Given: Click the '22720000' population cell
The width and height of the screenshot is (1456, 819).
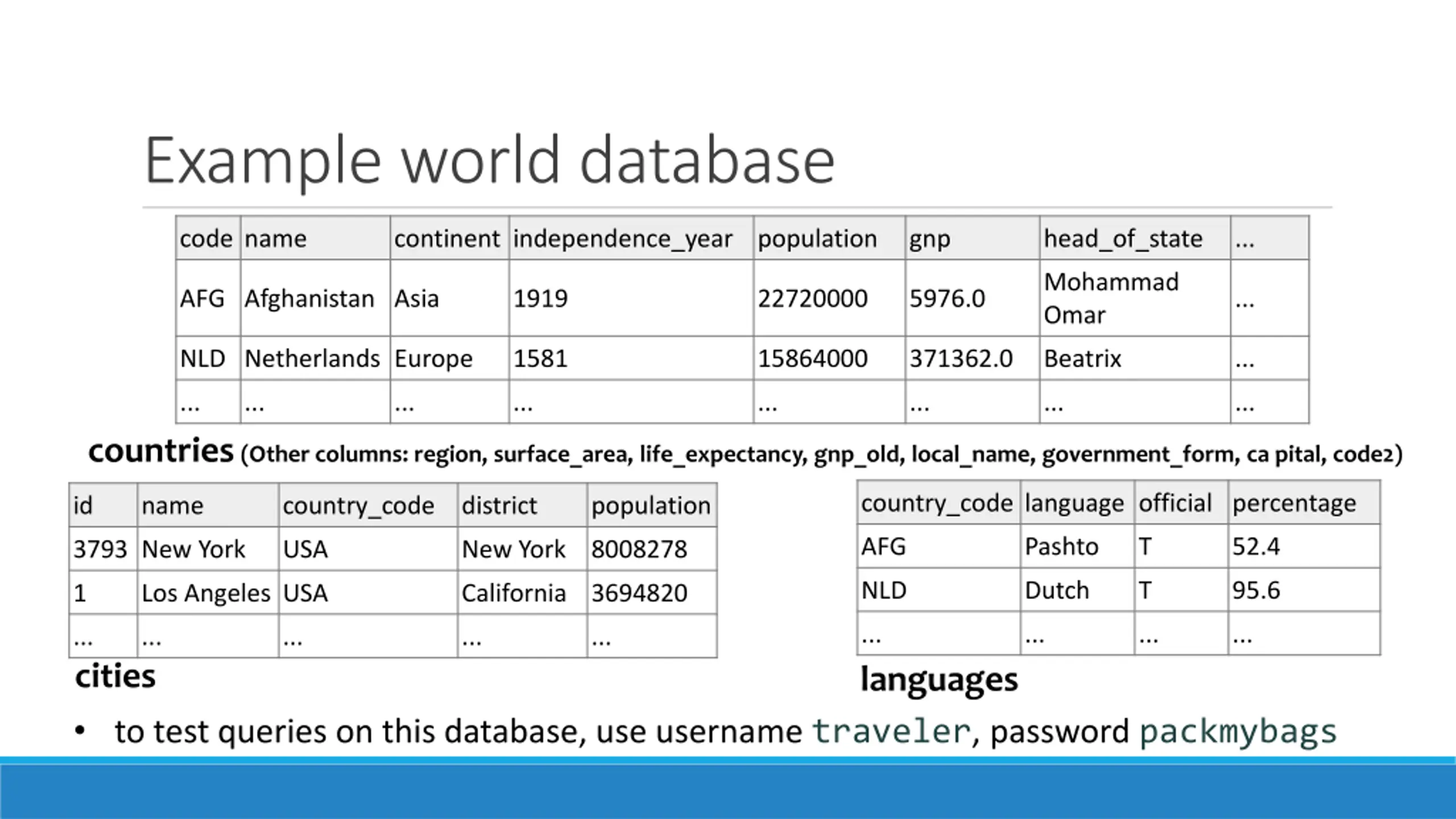Looking at the screenshot, I should click(x=829, y=298).
